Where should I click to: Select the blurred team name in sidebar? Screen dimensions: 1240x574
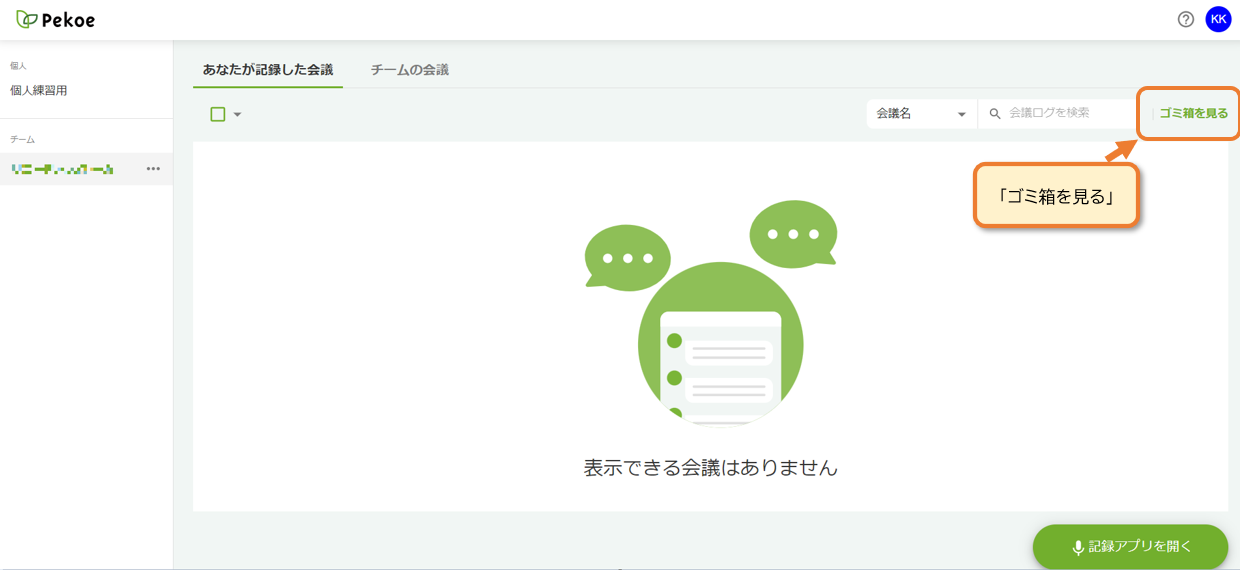point(62,169)
